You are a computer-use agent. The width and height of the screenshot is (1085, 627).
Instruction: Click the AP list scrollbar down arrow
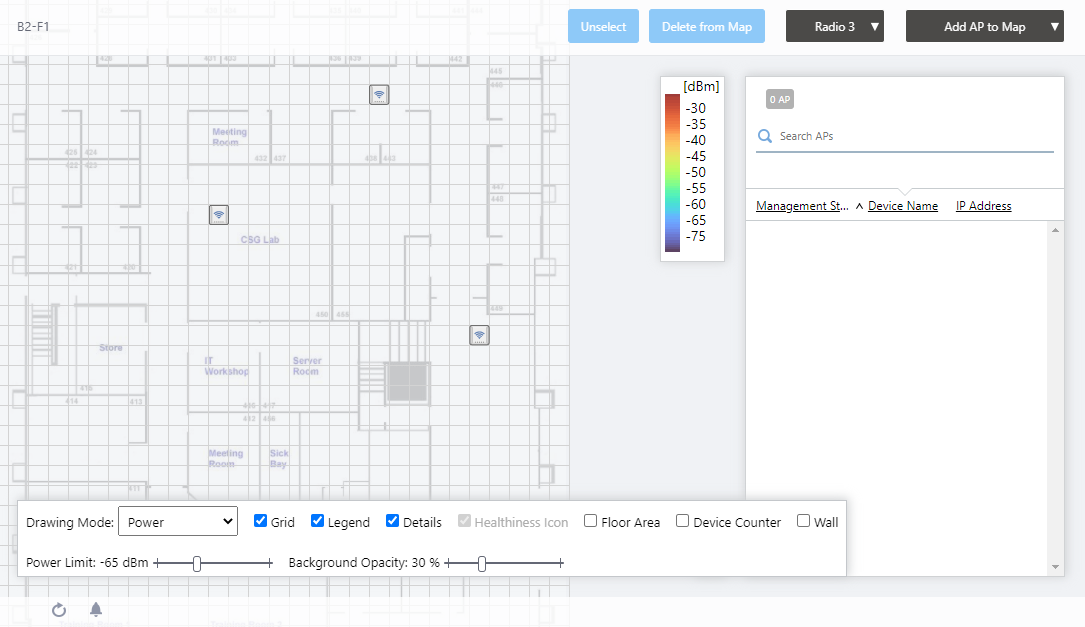point(1055,567)
